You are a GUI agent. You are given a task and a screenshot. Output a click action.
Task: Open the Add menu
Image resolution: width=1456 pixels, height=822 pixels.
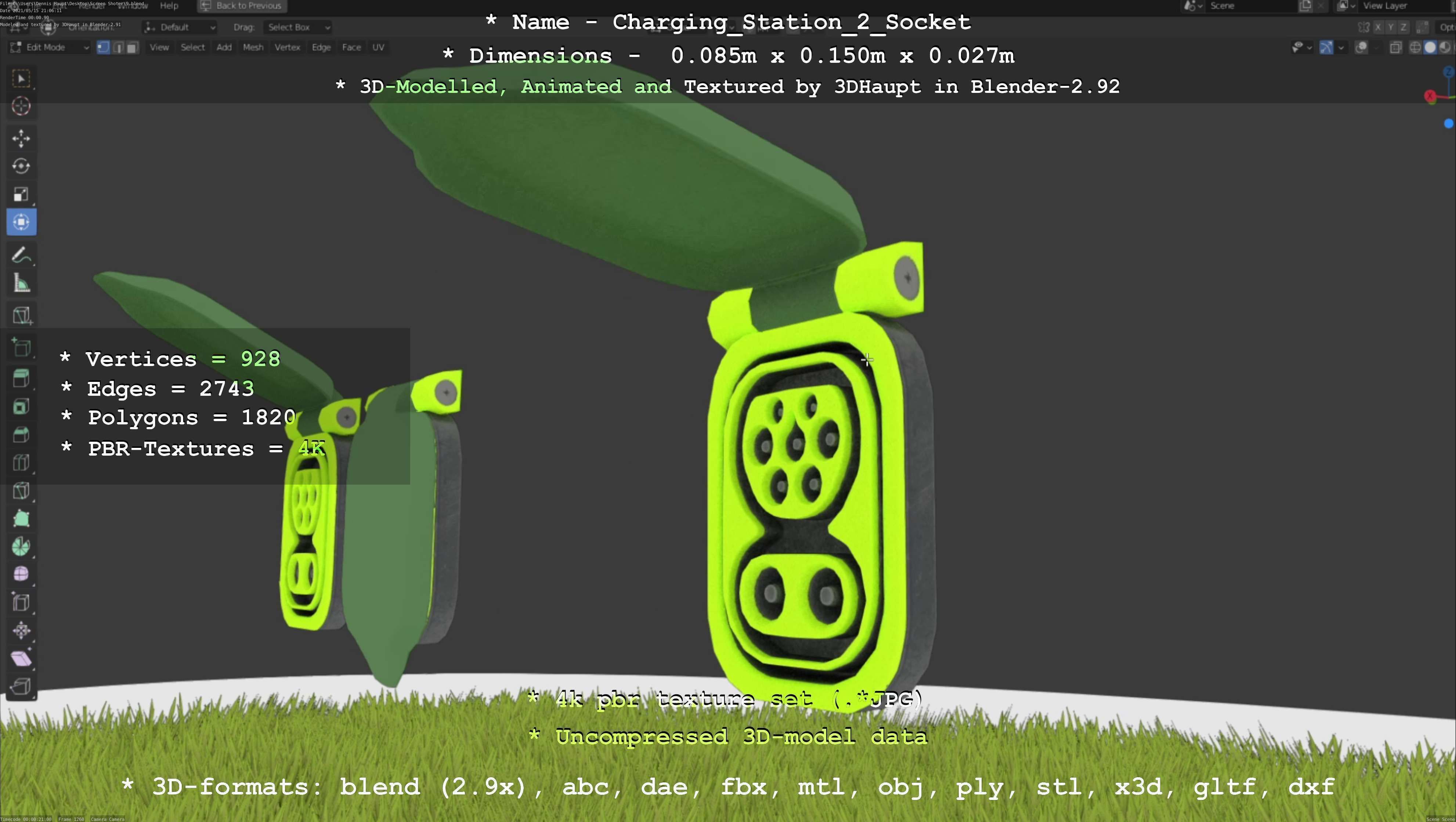224,47
